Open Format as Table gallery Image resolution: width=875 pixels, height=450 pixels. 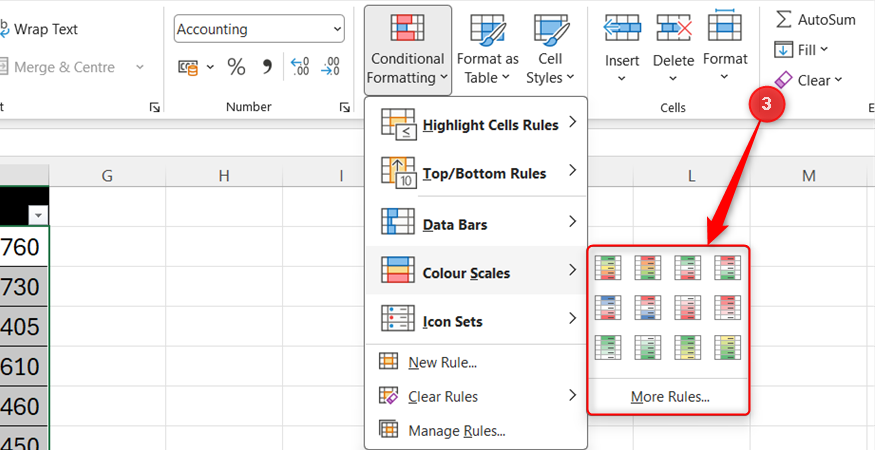[488, 50]
